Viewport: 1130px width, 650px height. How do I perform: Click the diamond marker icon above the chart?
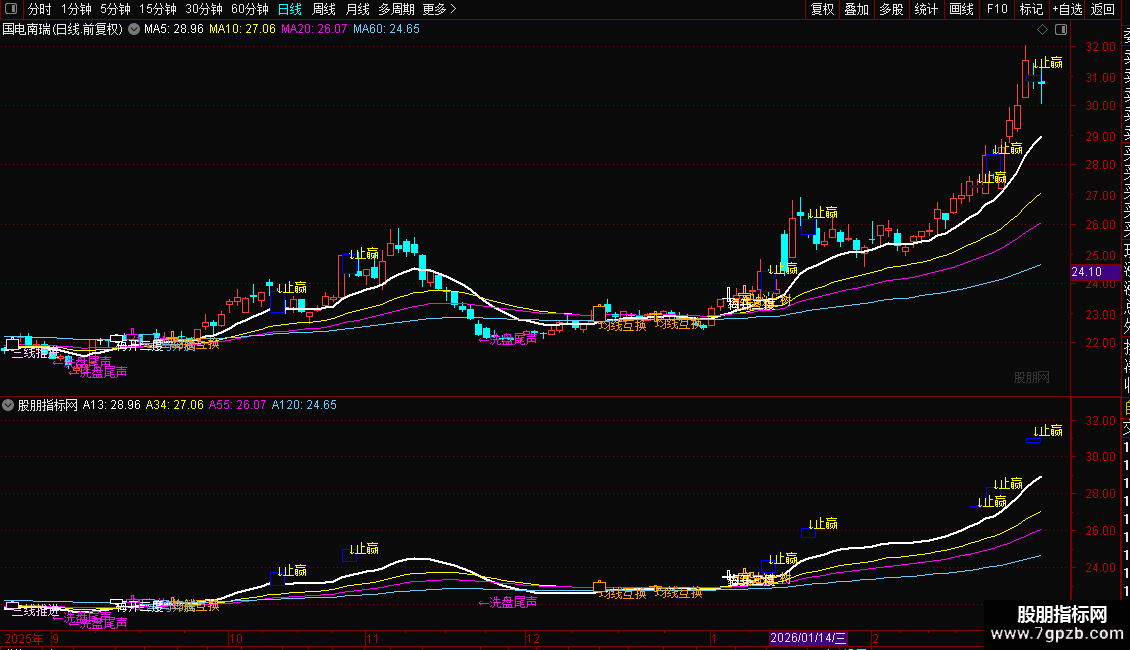[1042, 30]
